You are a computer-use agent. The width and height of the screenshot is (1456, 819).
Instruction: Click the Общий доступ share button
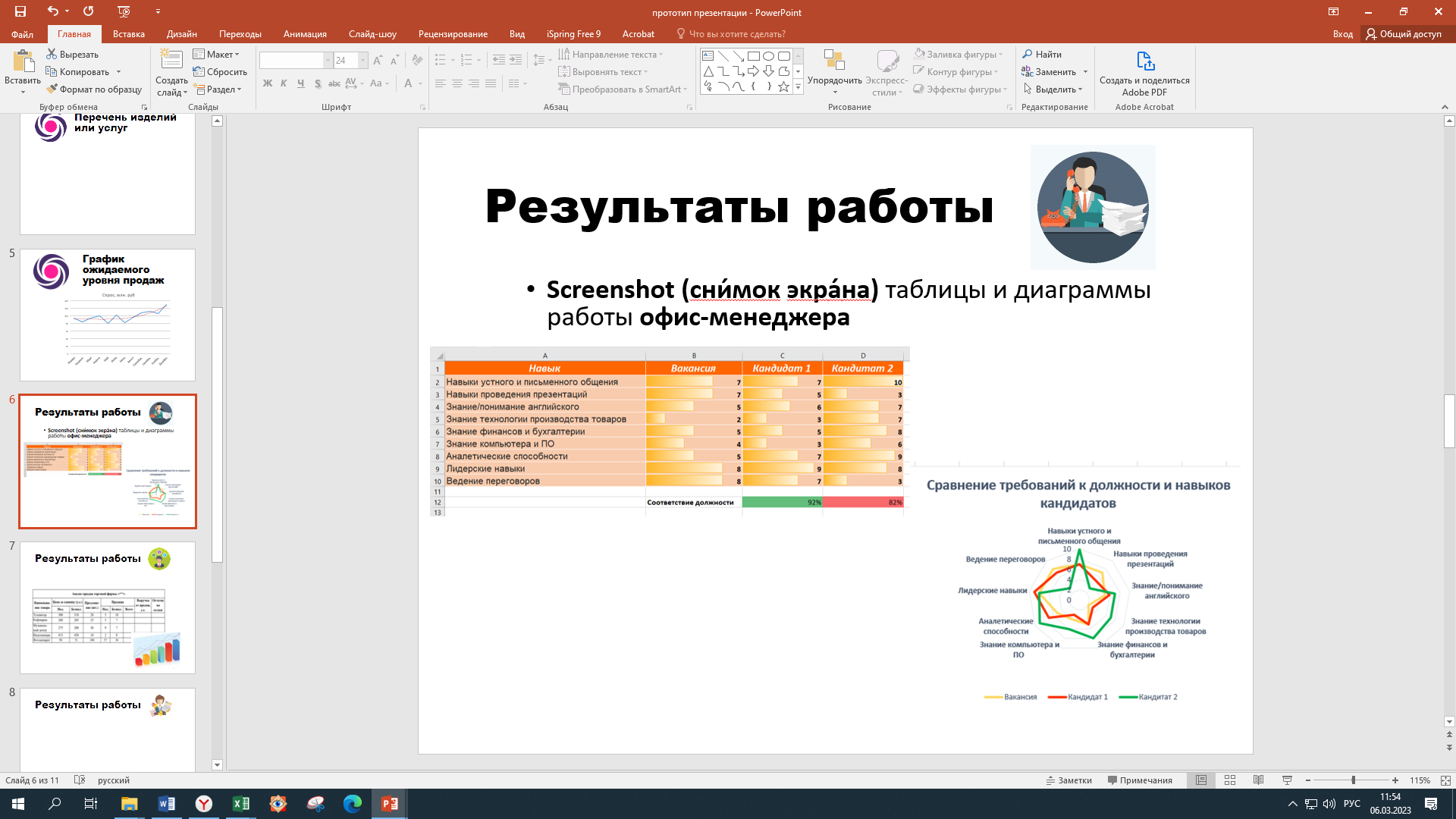1404,34
